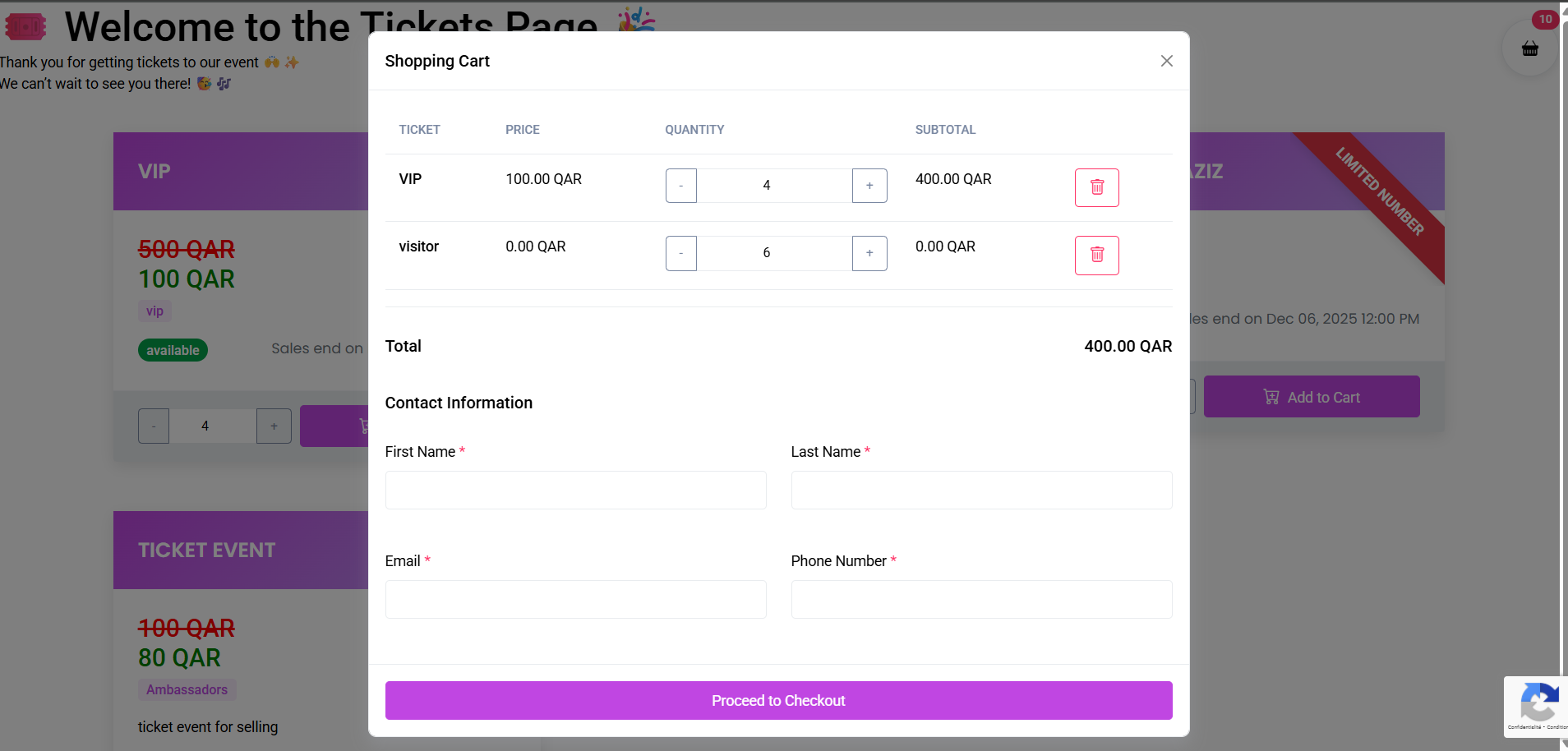Click Add to Cart for the AZIZ ticket
Viewport: 1568px width, 751px height.
1312,397
